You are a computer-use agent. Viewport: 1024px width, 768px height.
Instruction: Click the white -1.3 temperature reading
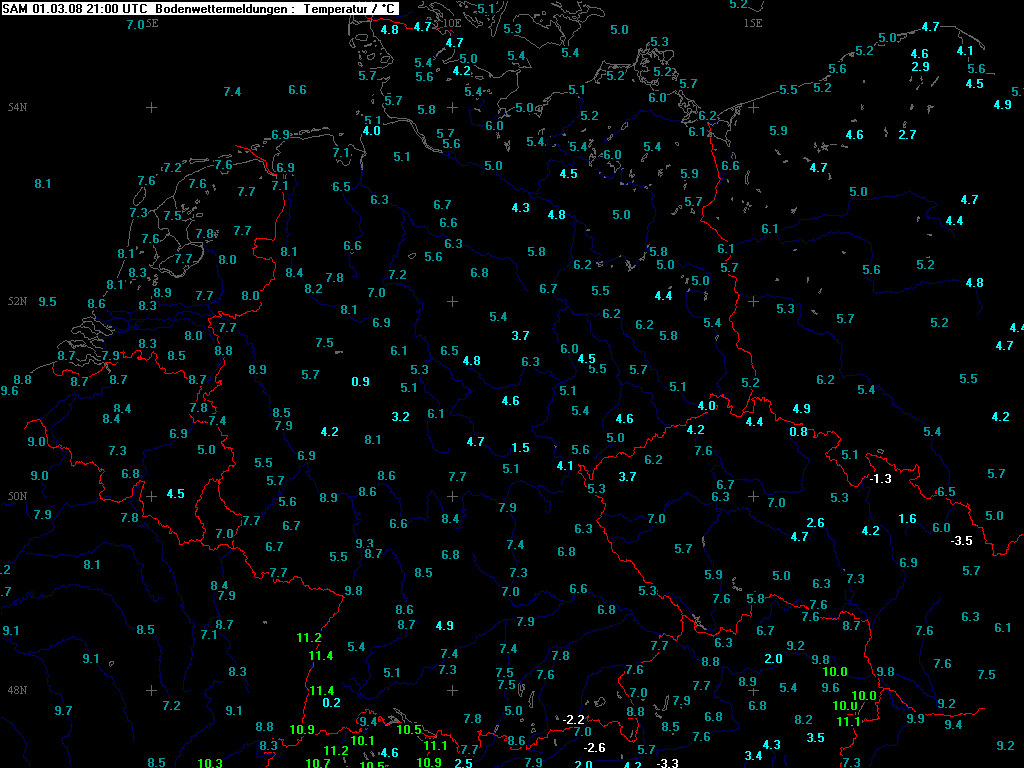[x=881, y=479]
